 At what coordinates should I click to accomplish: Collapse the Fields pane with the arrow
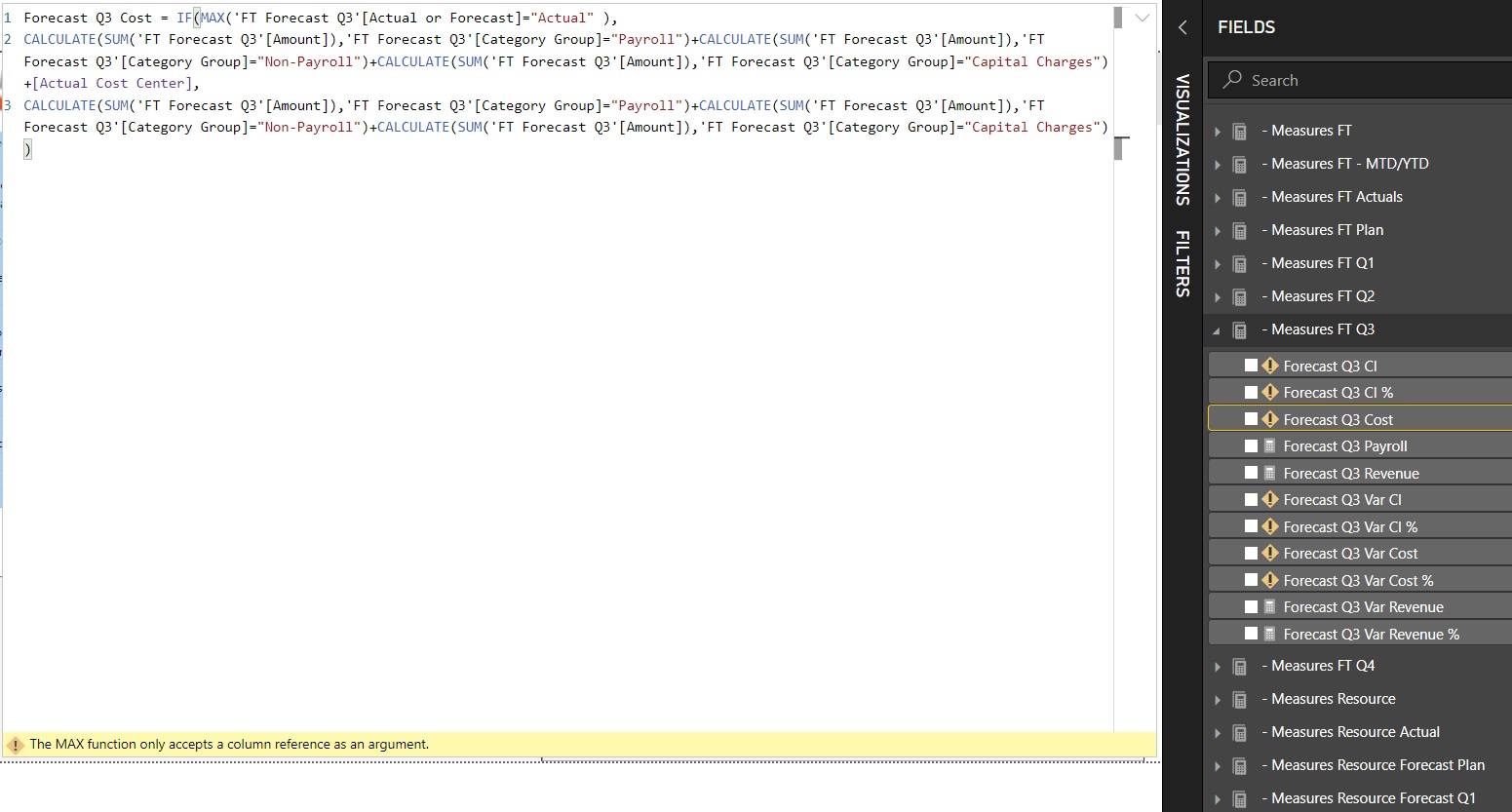[1182, 27]
